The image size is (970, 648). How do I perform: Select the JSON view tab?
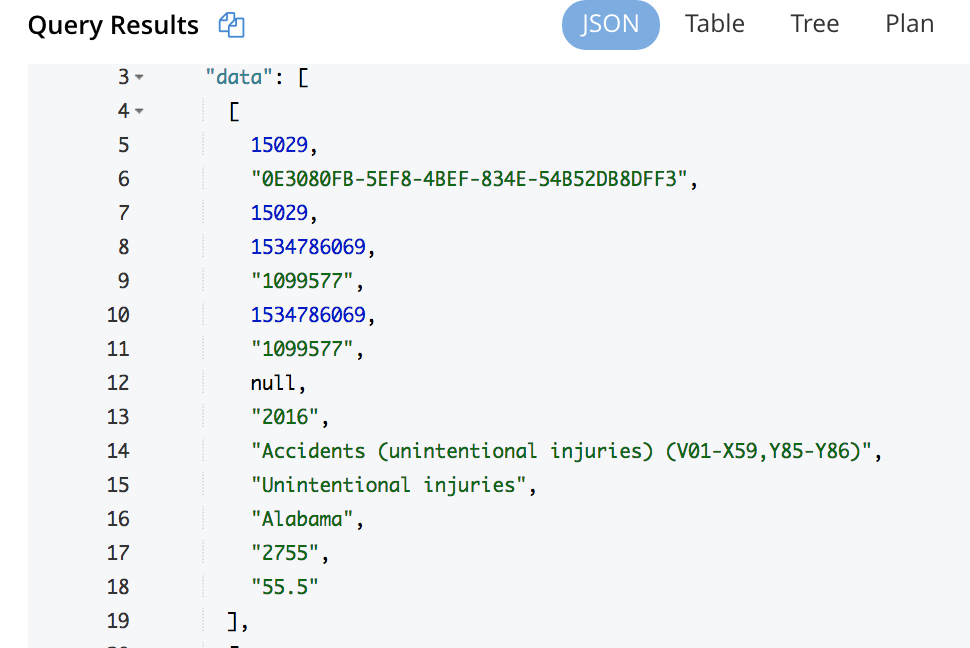[x=610, y=23]
